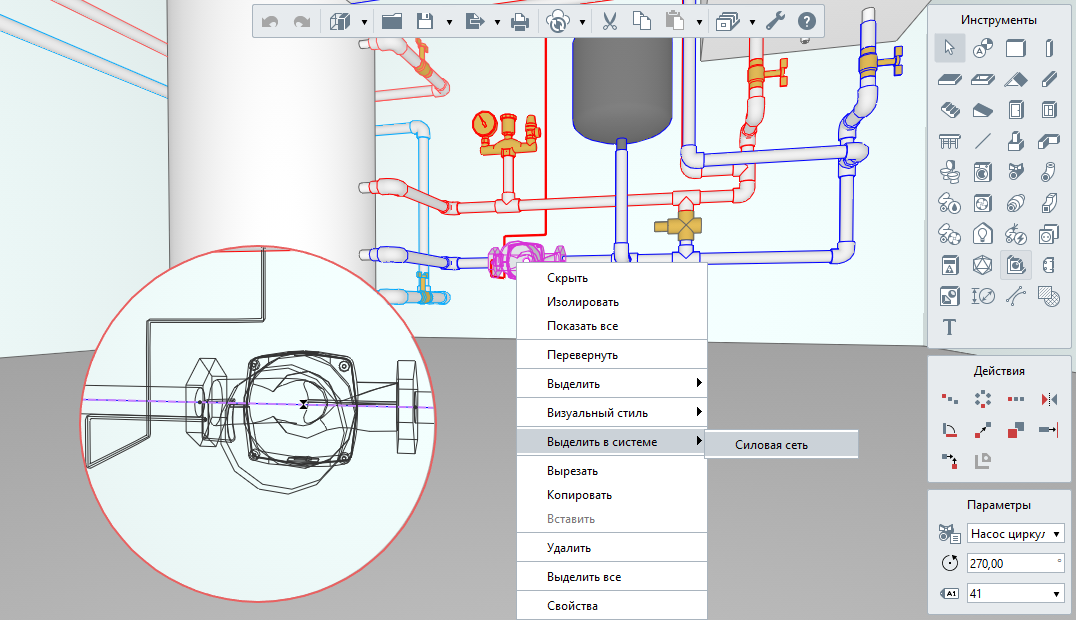Click the circular array action icon
Viewport: 1076px width, 620px height.
pos(983,399)
